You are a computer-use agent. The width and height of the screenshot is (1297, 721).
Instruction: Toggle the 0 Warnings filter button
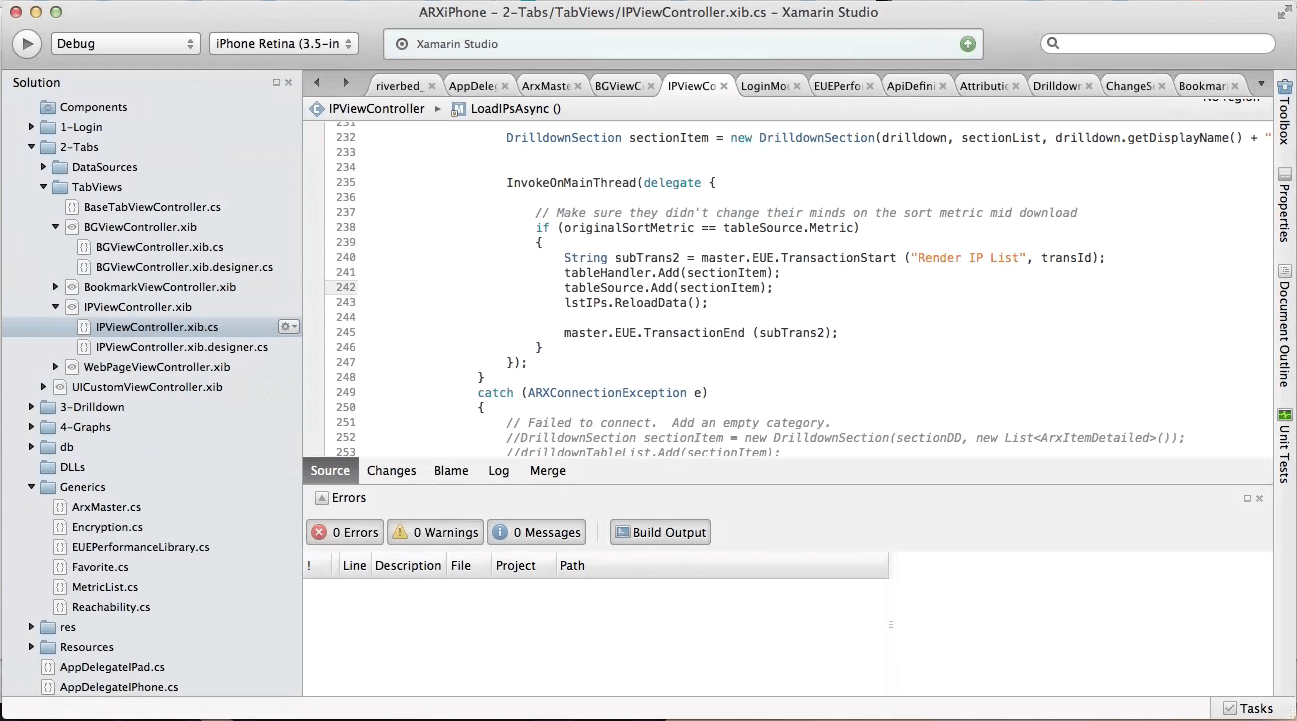[x=435, y=532]
